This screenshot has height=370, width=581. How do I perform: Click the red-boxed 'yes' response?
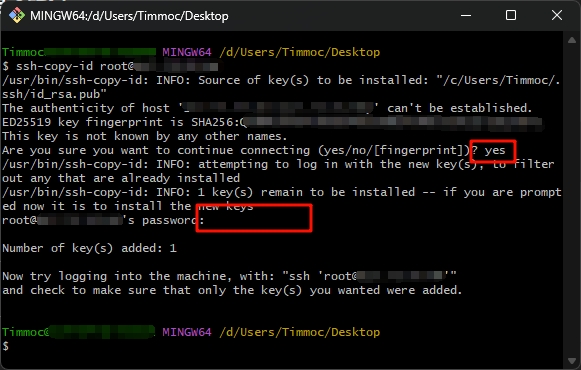click(493, 151)
